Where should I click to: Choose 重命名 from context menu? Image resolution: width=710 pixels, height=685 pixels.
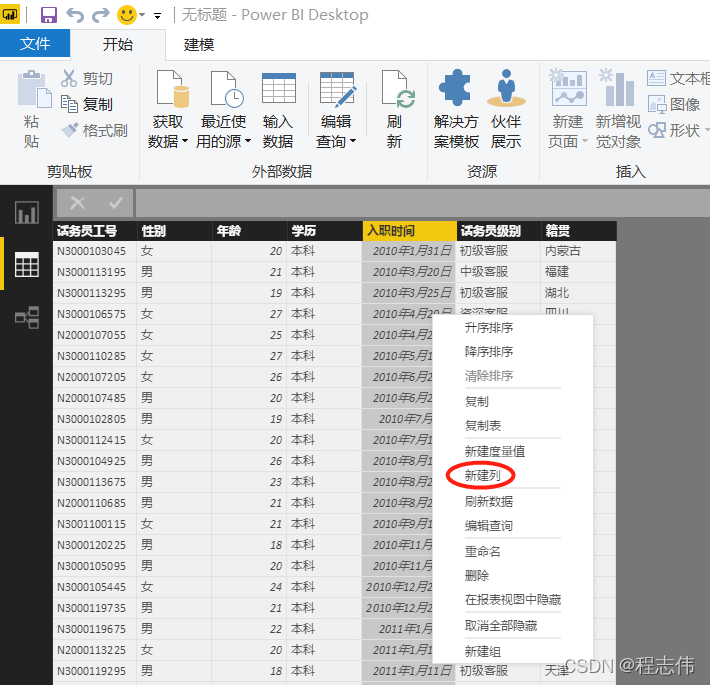click(x=483, y=551)
